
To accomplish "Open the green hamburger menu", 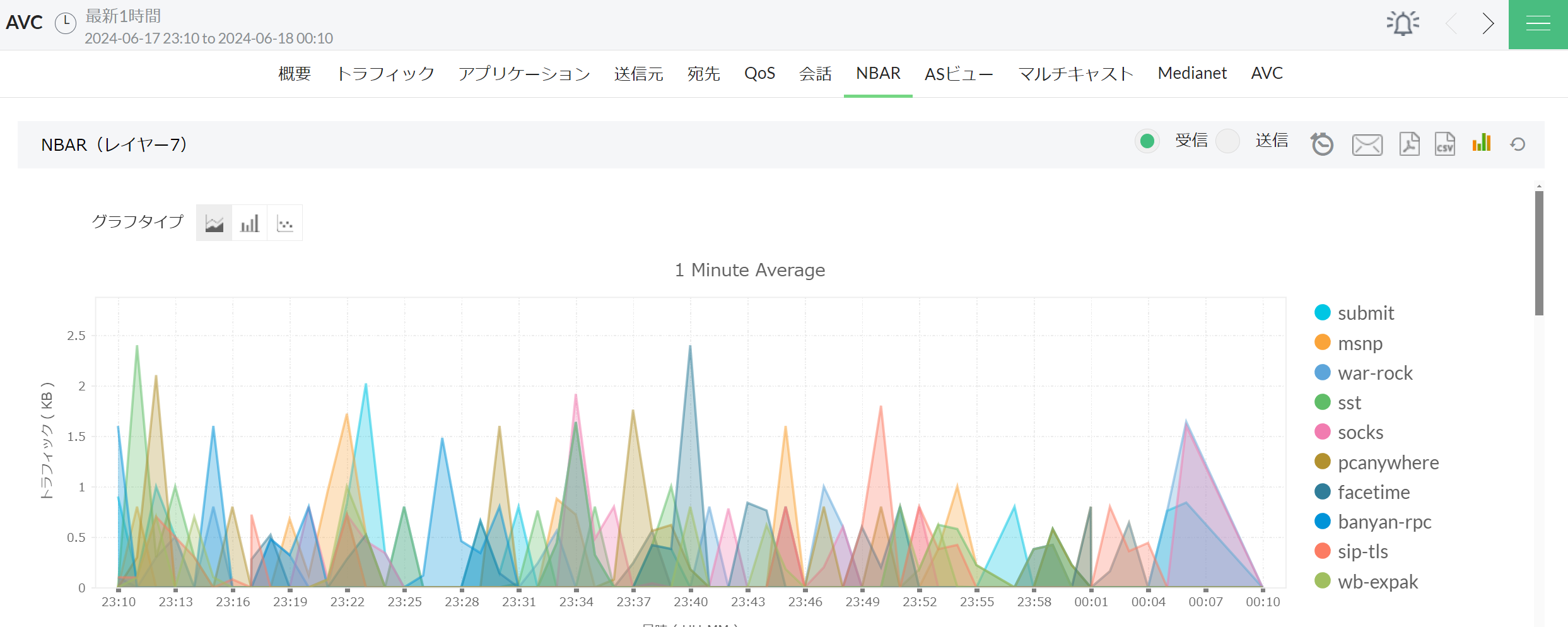I will [1538, 24].
